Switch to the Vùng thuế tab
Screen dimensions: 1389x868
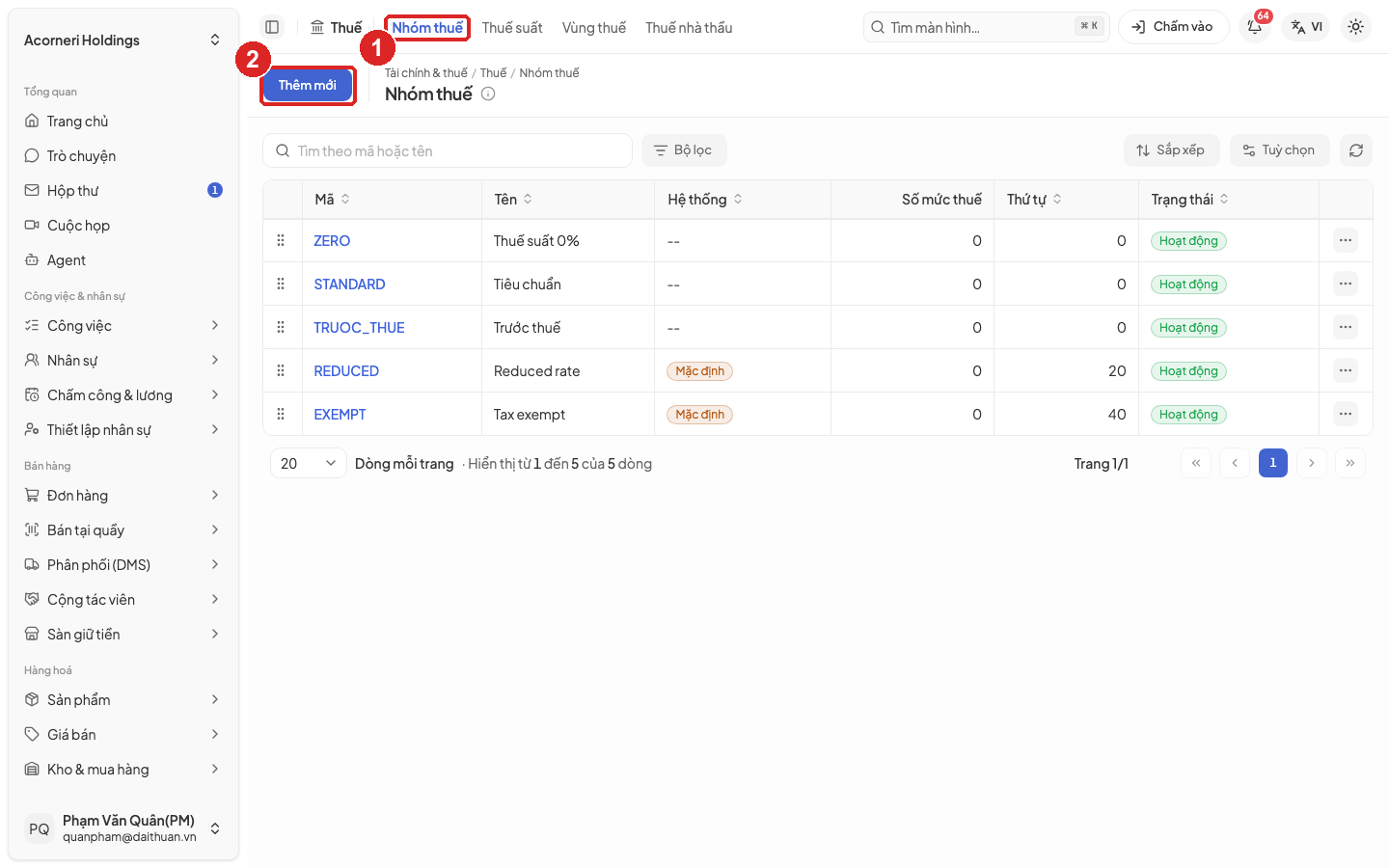point(594,28)
